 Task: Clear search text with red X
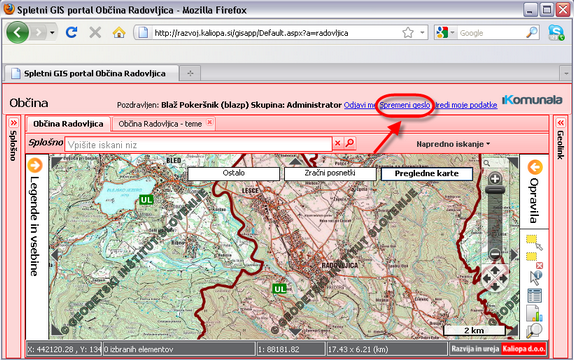pos(338,143)
